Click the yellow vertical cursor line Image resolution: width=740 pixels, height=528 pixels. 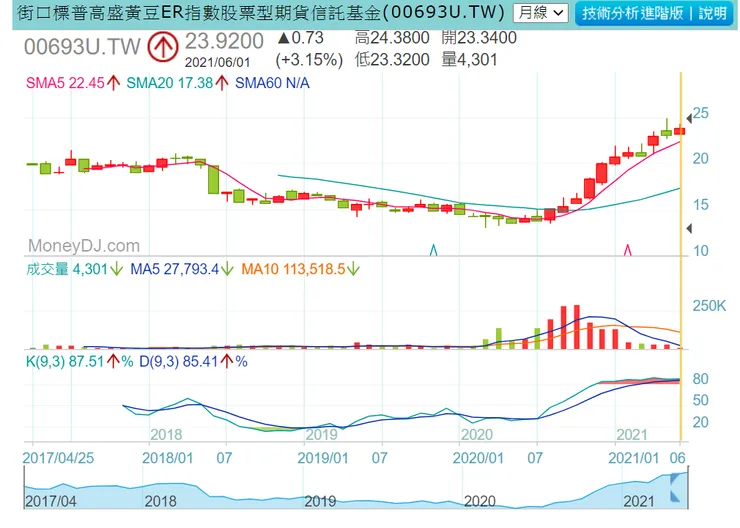(x=681, y=257)
